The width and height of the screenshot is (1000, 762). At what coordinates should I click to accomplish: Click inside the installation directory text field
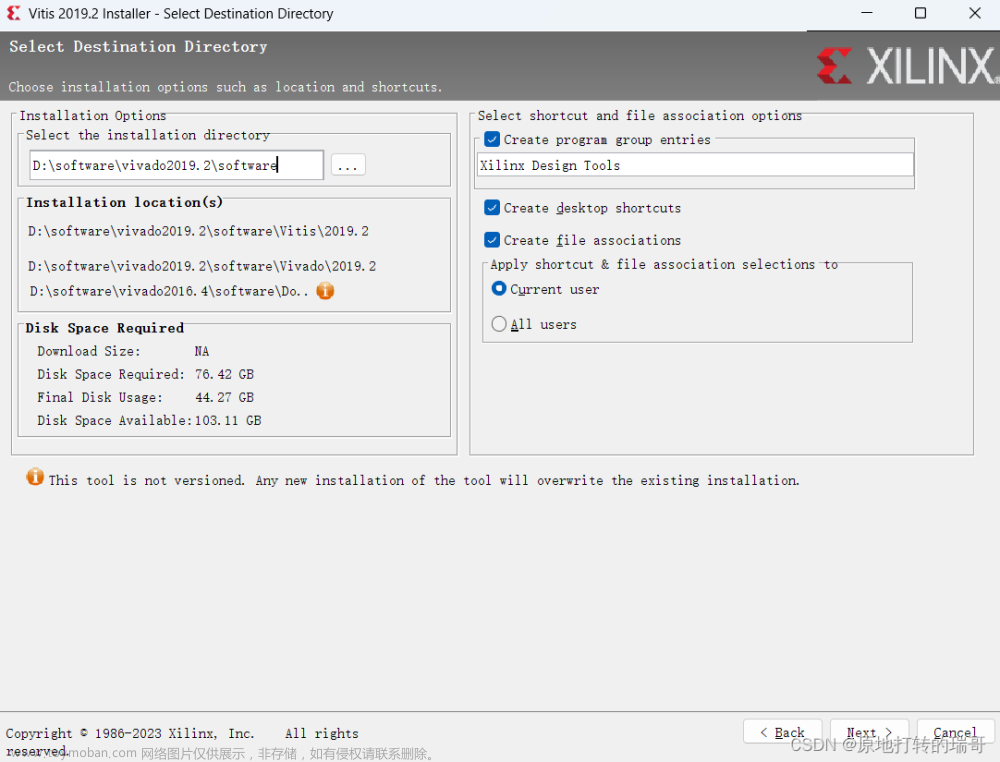pyautogui.click(x=175, y=164)
